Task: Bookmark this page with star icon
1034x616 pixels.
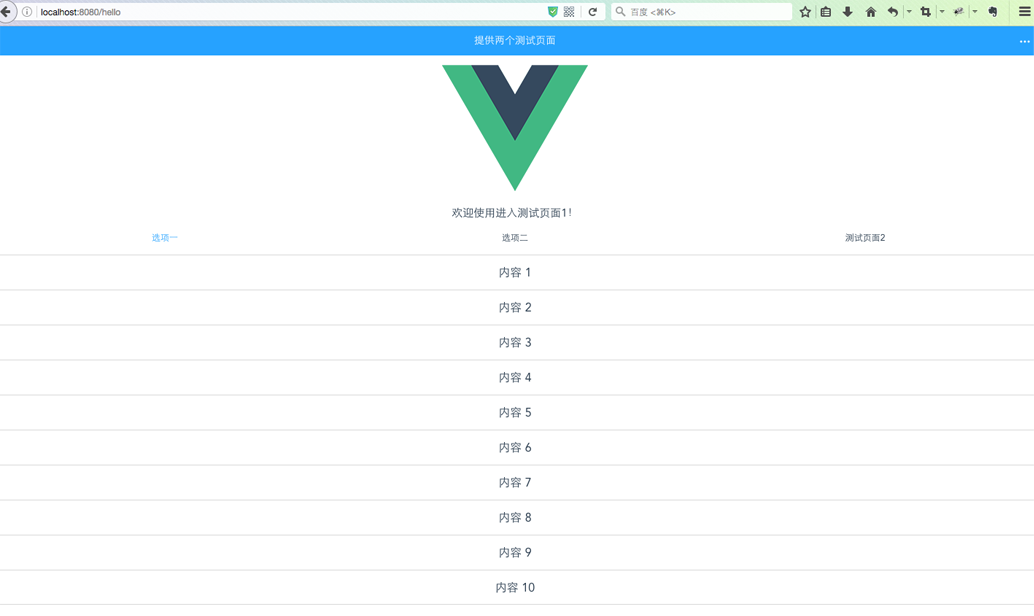Action: [x=805, y=12]
